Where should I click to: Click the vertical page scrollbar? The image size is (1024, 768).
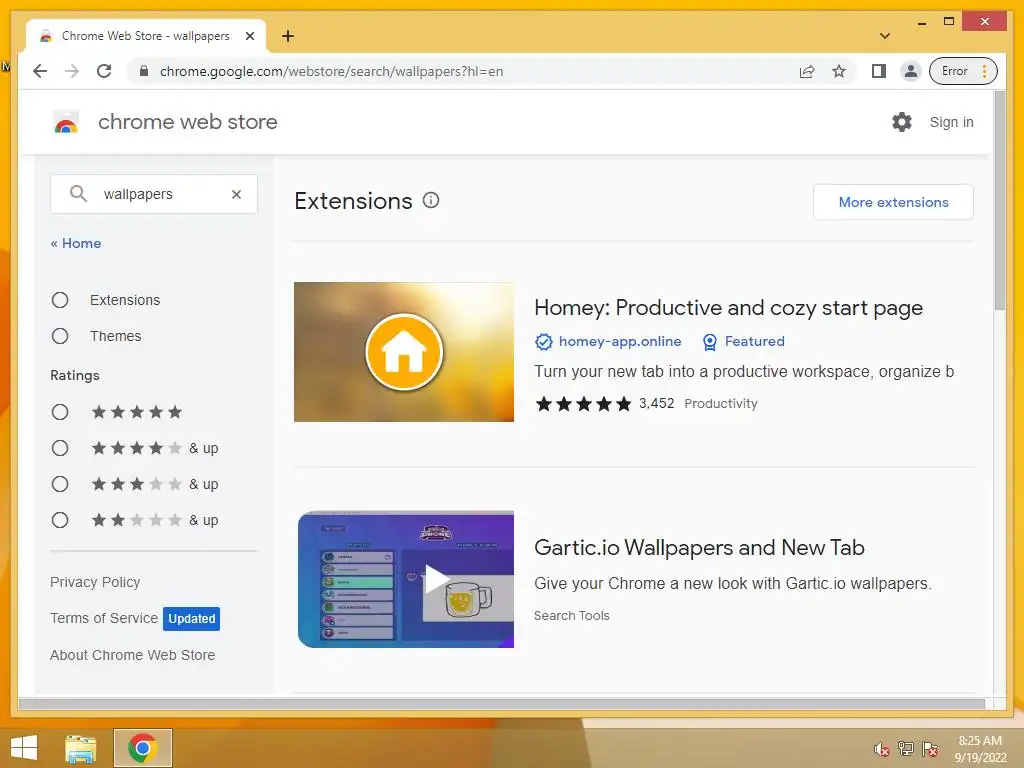[x=999, y=201]
